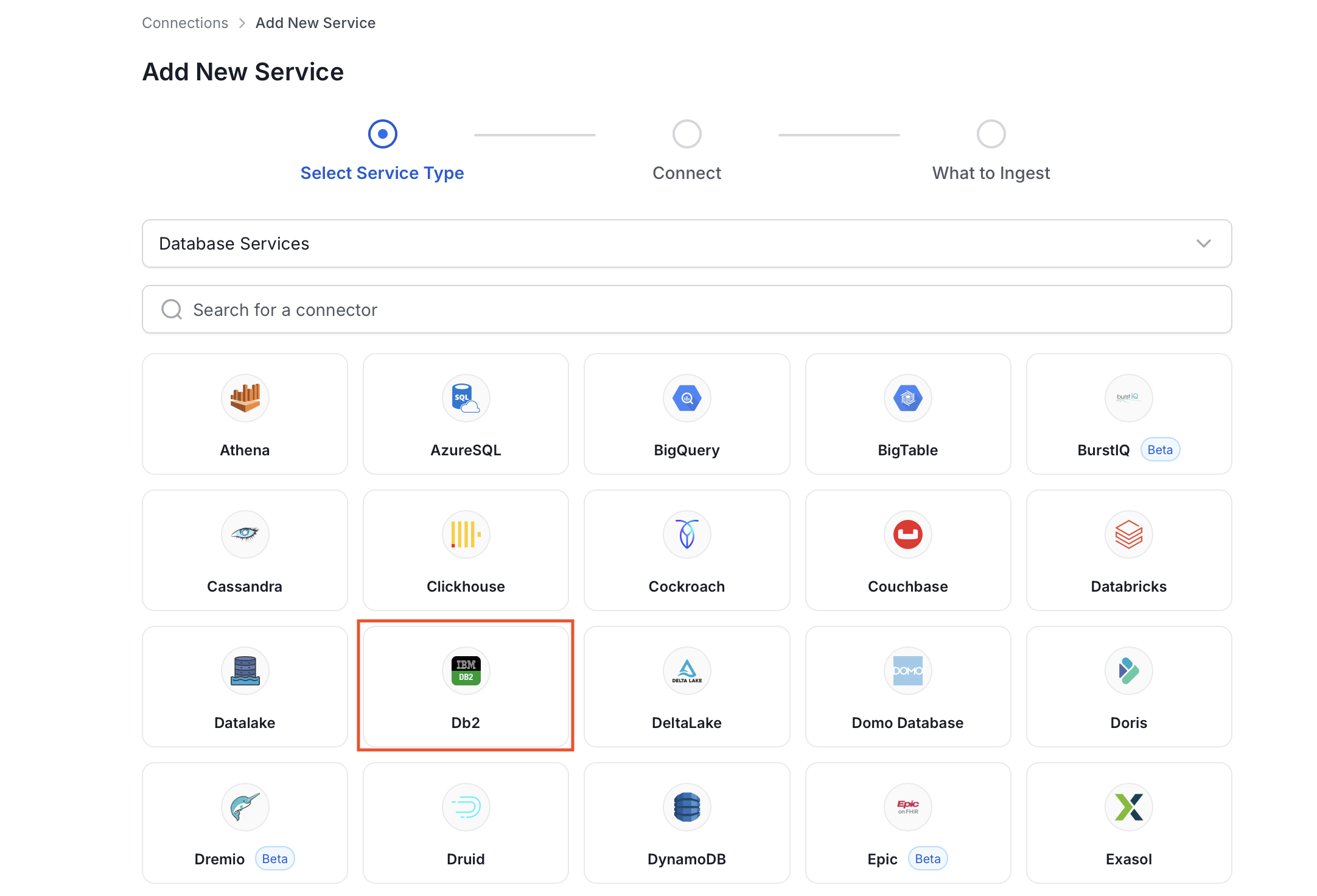
Task: Click the Doris label text
Action: (x=1128, y=723)
